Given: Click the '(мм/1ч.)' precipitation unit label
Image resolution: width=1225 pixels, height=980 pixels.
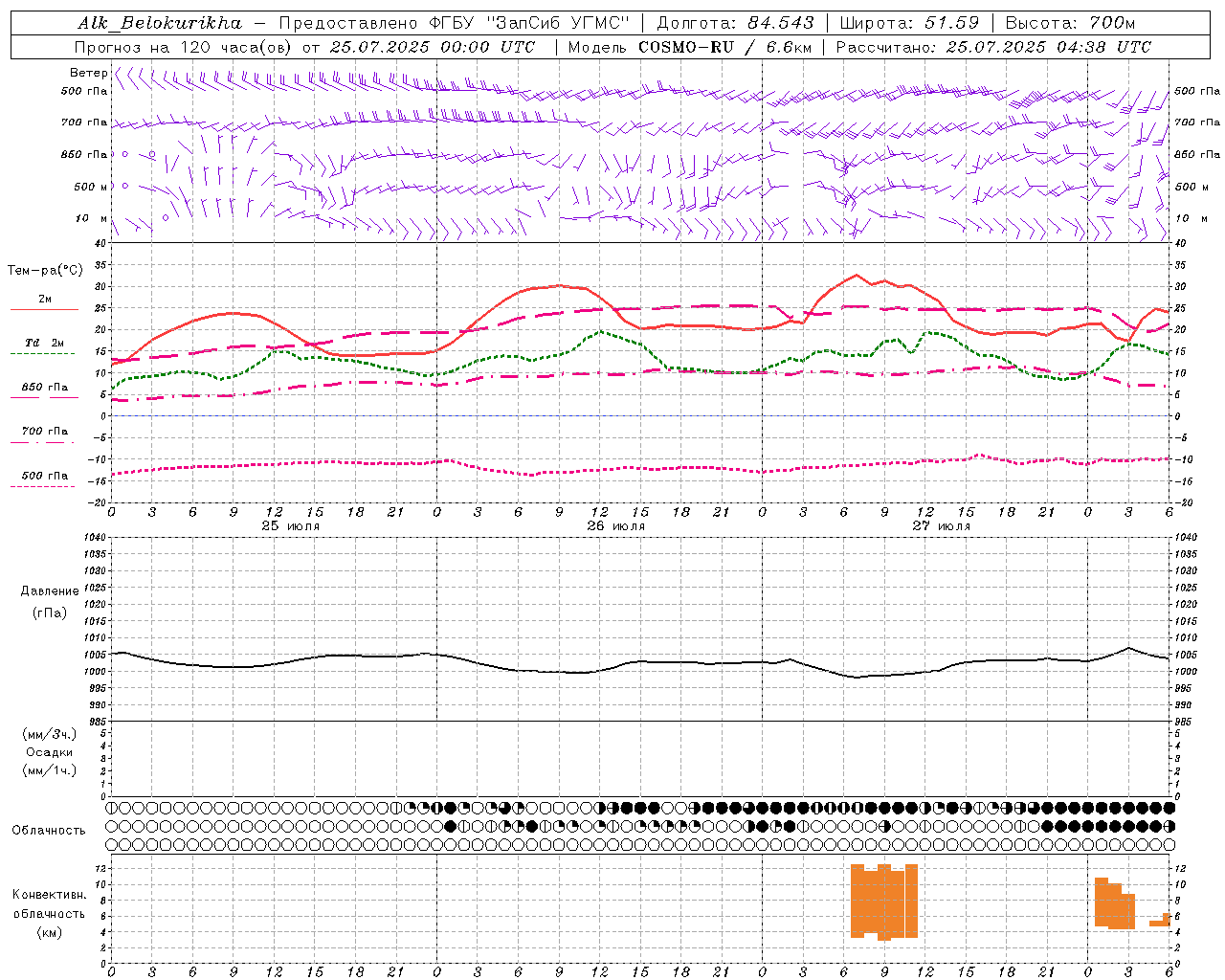Looking at the screenshot, I should tap(50, 770).
